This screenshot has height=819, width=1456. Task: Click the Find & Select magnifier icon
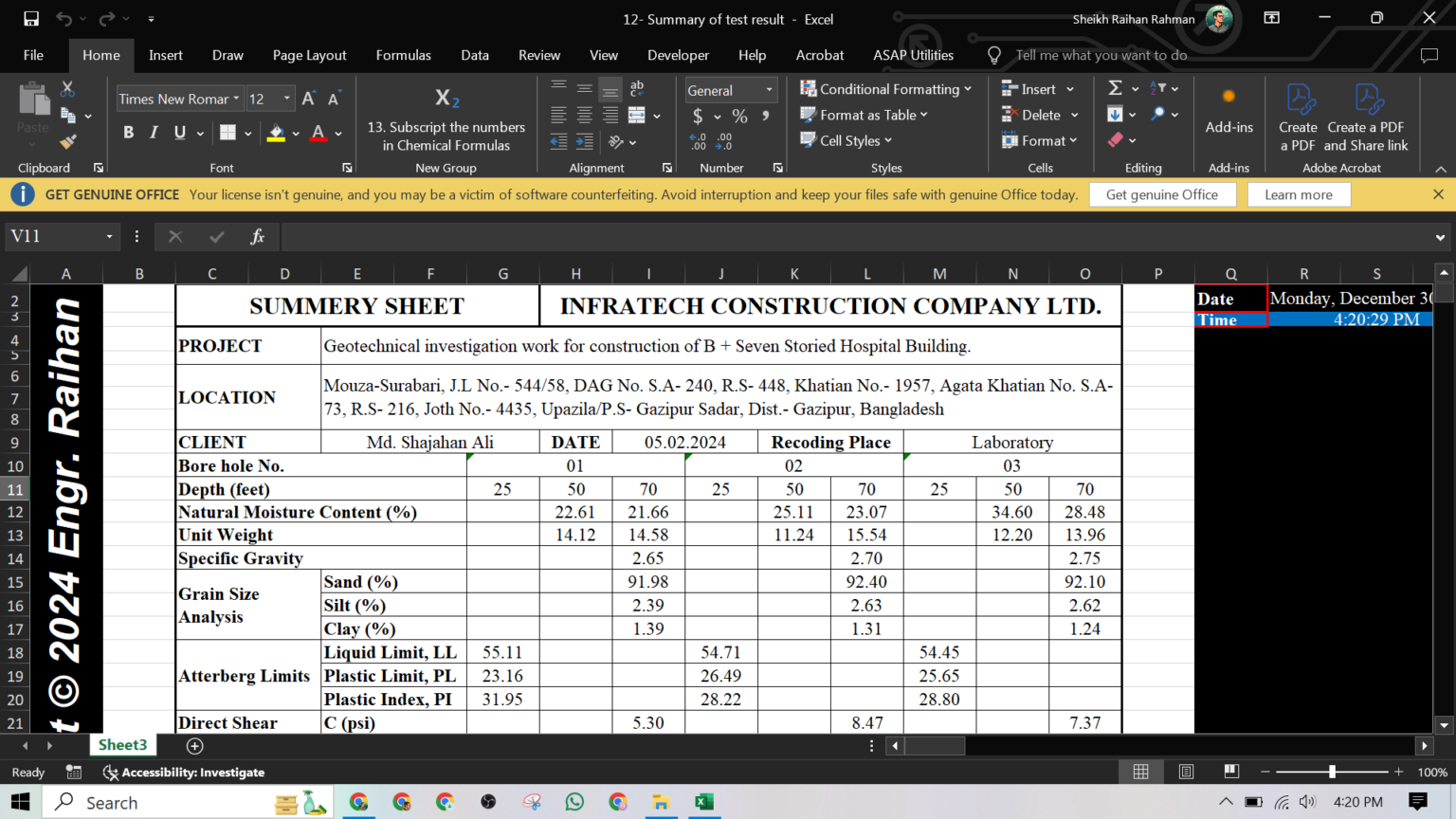coord(1158,114)
